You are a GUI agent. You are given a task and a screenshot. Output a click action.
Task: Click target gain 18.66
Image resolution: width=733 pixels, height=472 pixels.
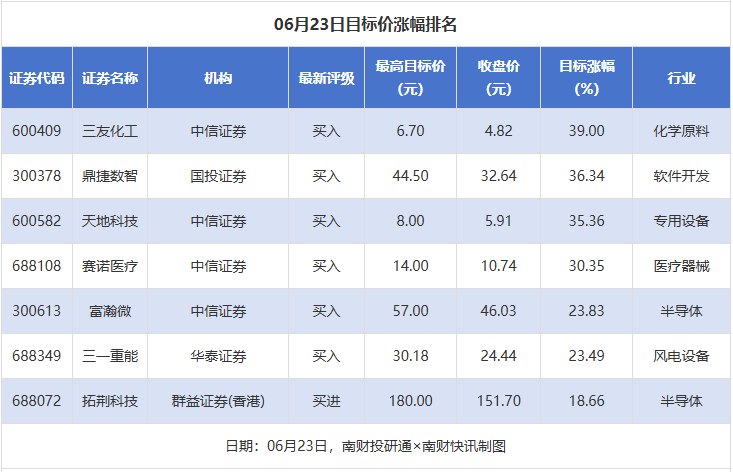[x=587, y=400]
